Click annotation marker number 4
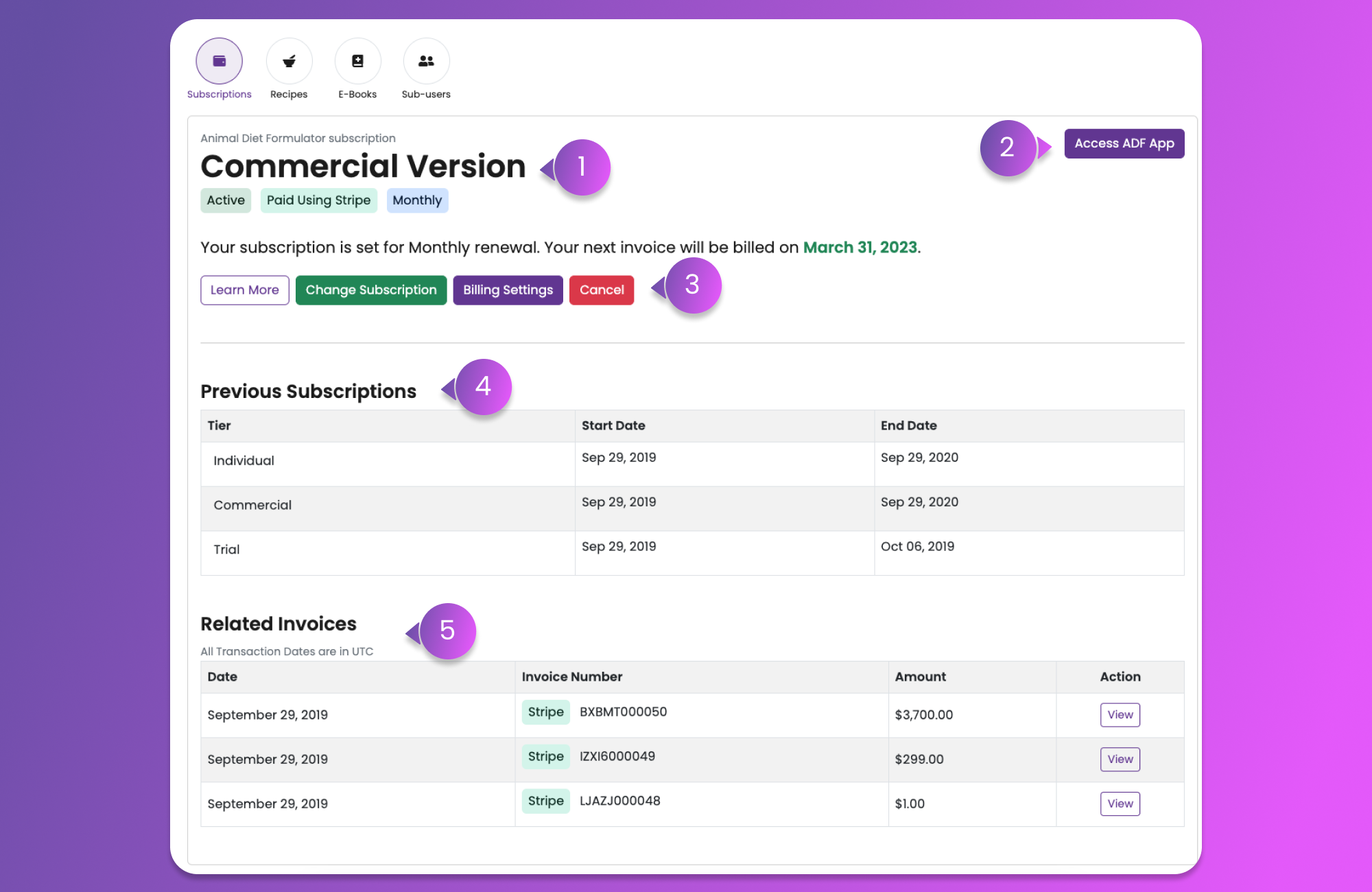1372x892 pixels. pyautogui.click(x=483, y=386)
